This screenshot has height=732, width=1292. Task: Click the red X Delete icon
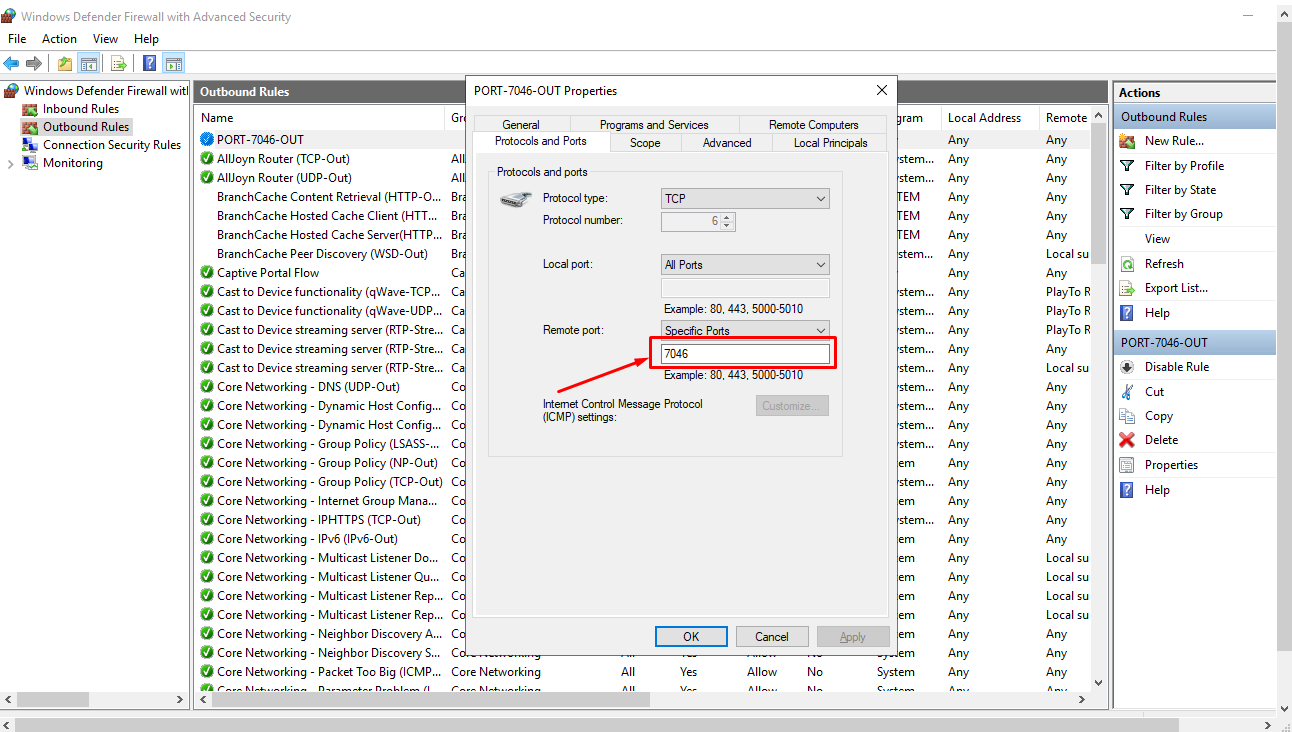pos(1127,440)
